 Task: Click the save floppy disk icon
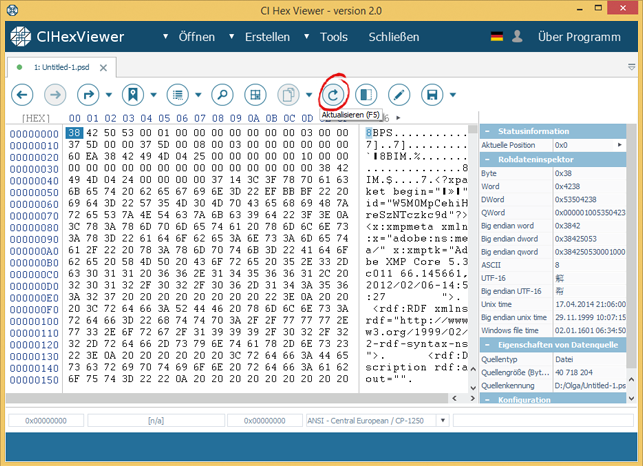point(432,95)
